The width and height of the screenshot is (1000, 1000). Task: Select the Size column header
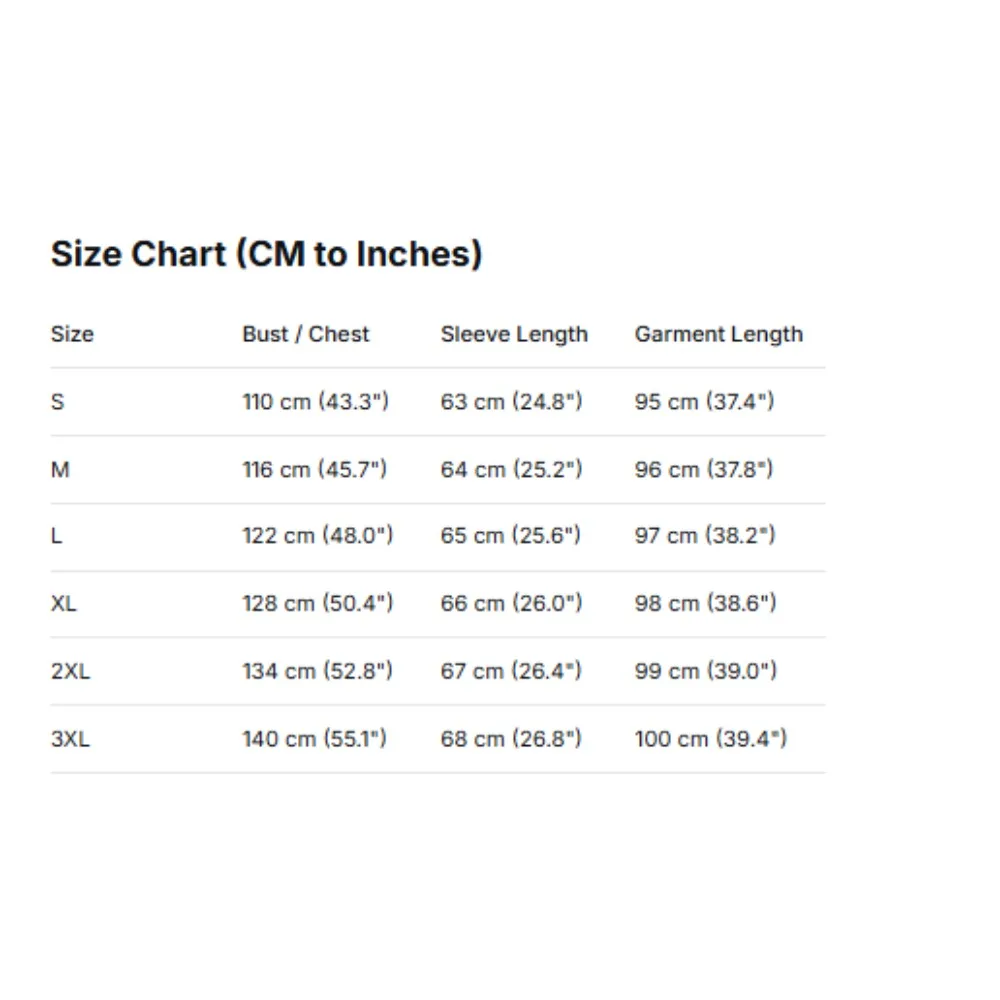(72, 334)
